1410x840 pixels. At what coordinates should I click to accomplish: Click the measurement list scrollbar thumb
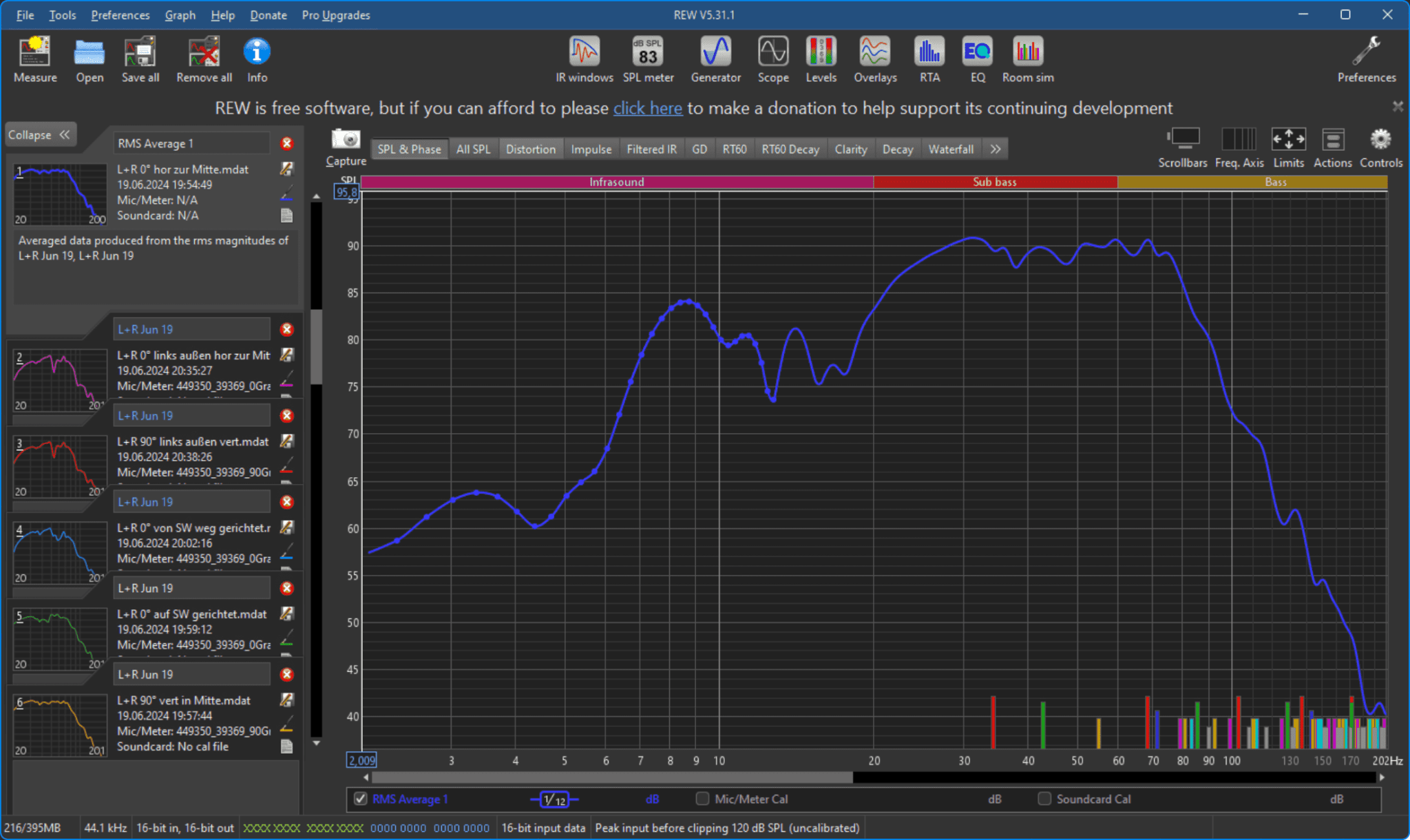316,346
